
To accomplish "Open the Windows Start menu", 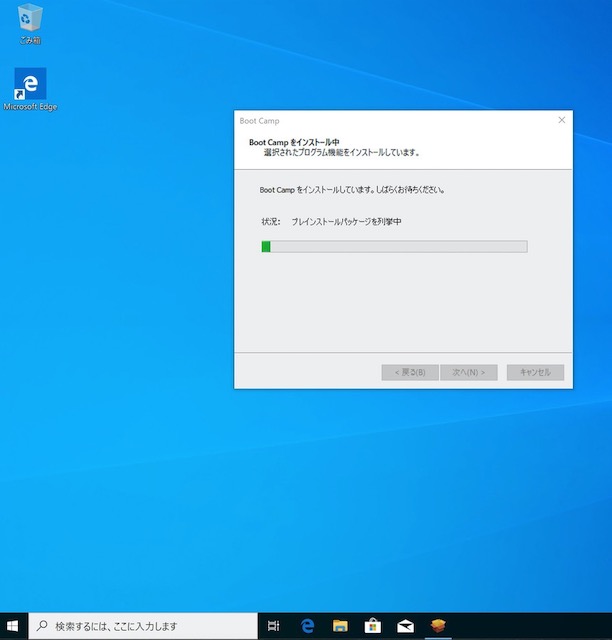I will pyautogui.click(x=13, y=626).
